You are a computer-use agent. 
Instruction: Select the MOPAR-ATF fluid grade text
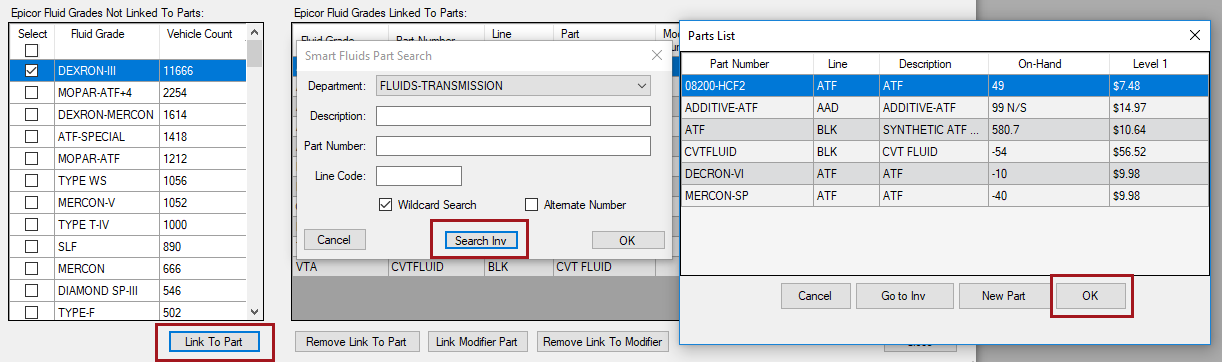[88, 159]
